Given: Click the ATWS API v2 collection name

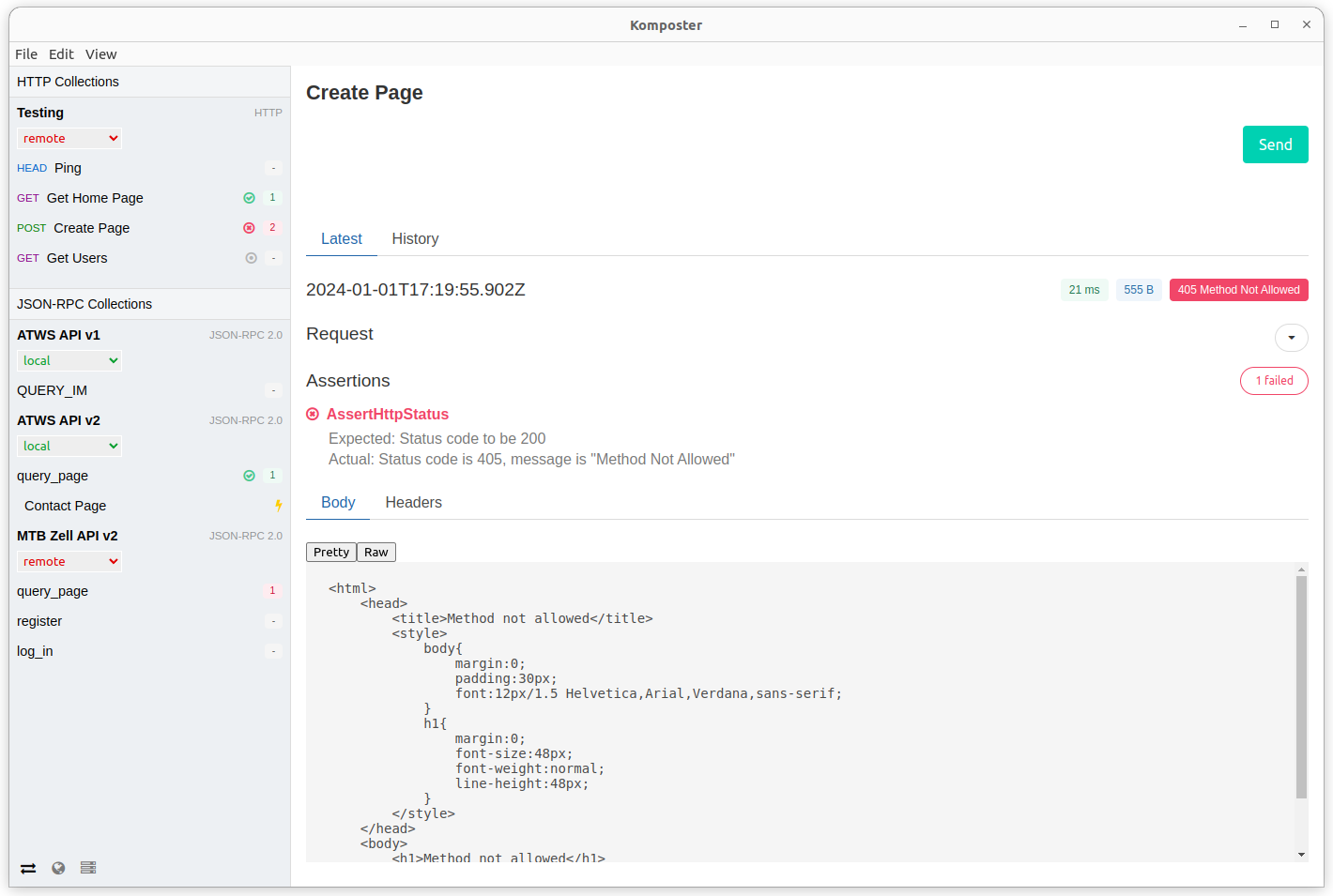Looking at the screenshot, I should 58,420.
